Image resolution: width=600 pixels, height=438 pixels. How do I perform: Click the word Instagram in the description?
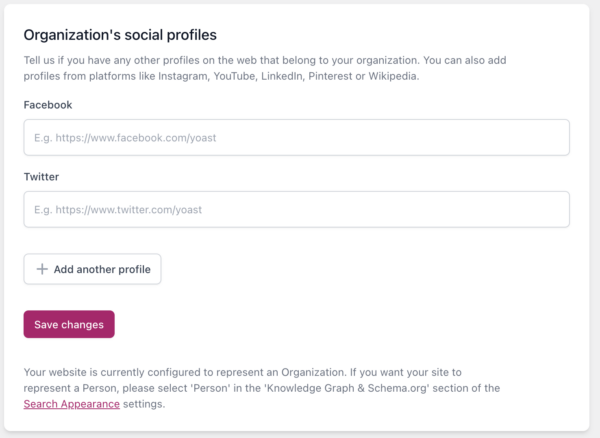pos(184,76)
